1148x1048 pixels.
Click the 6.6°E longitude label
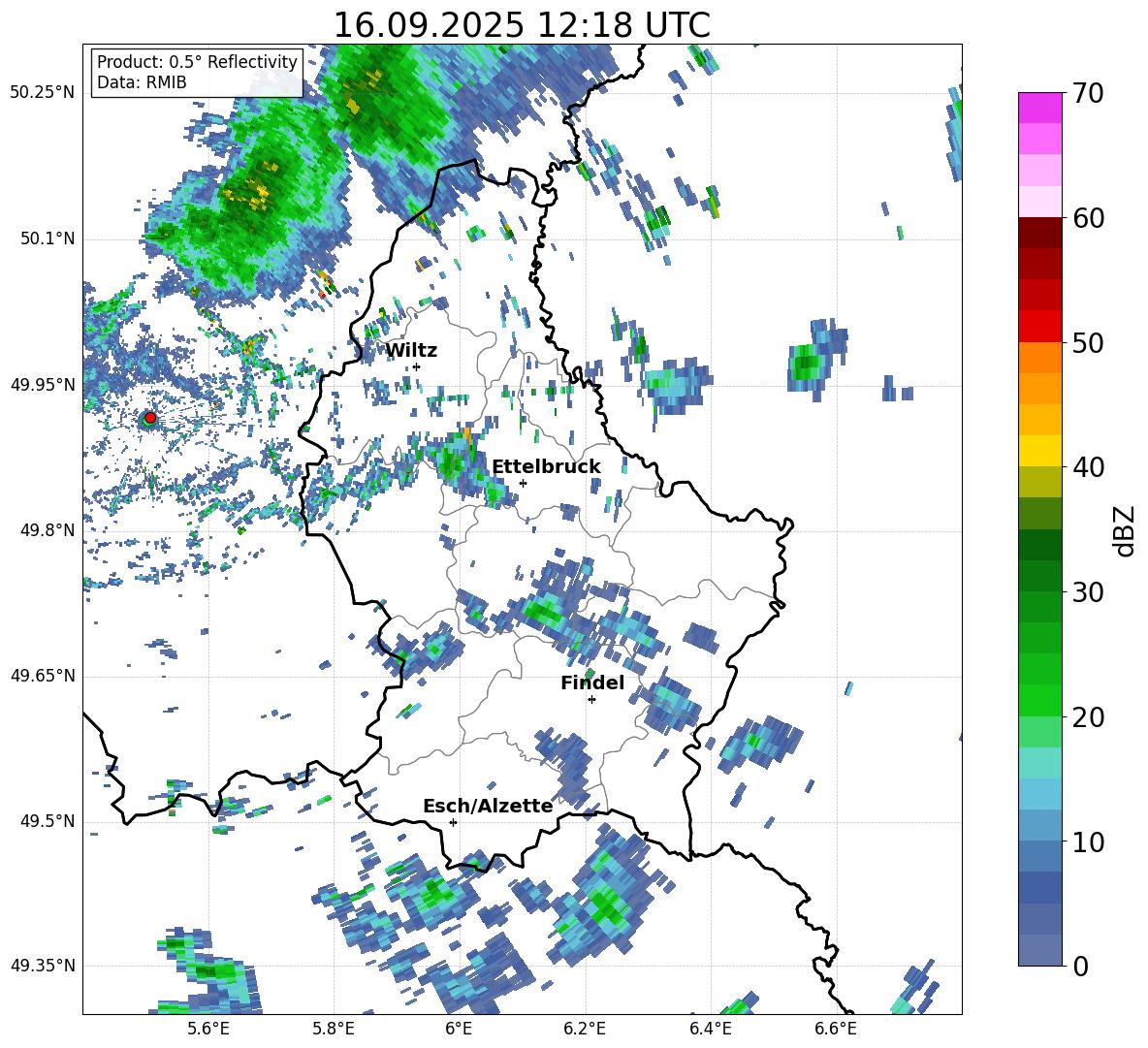(x=836, y=1030)
